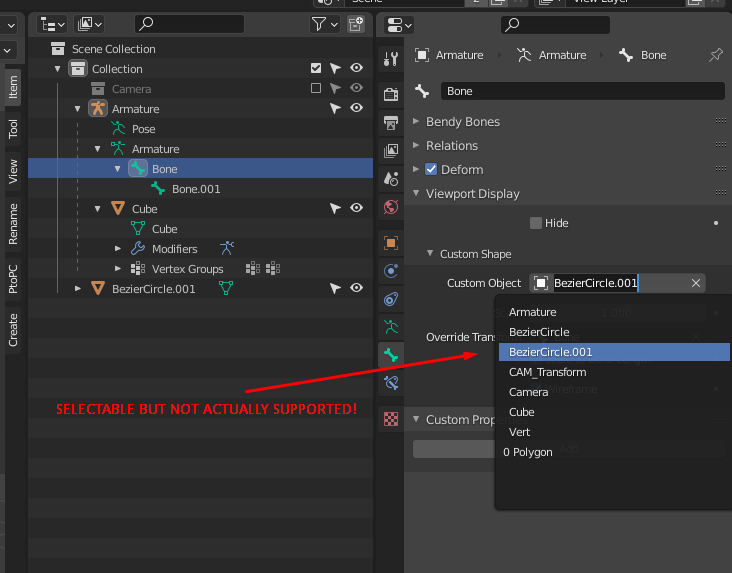This screenshot has width=732, height=573.
Task: Open the outliner filter dropdown
Action: coord(324,24)
